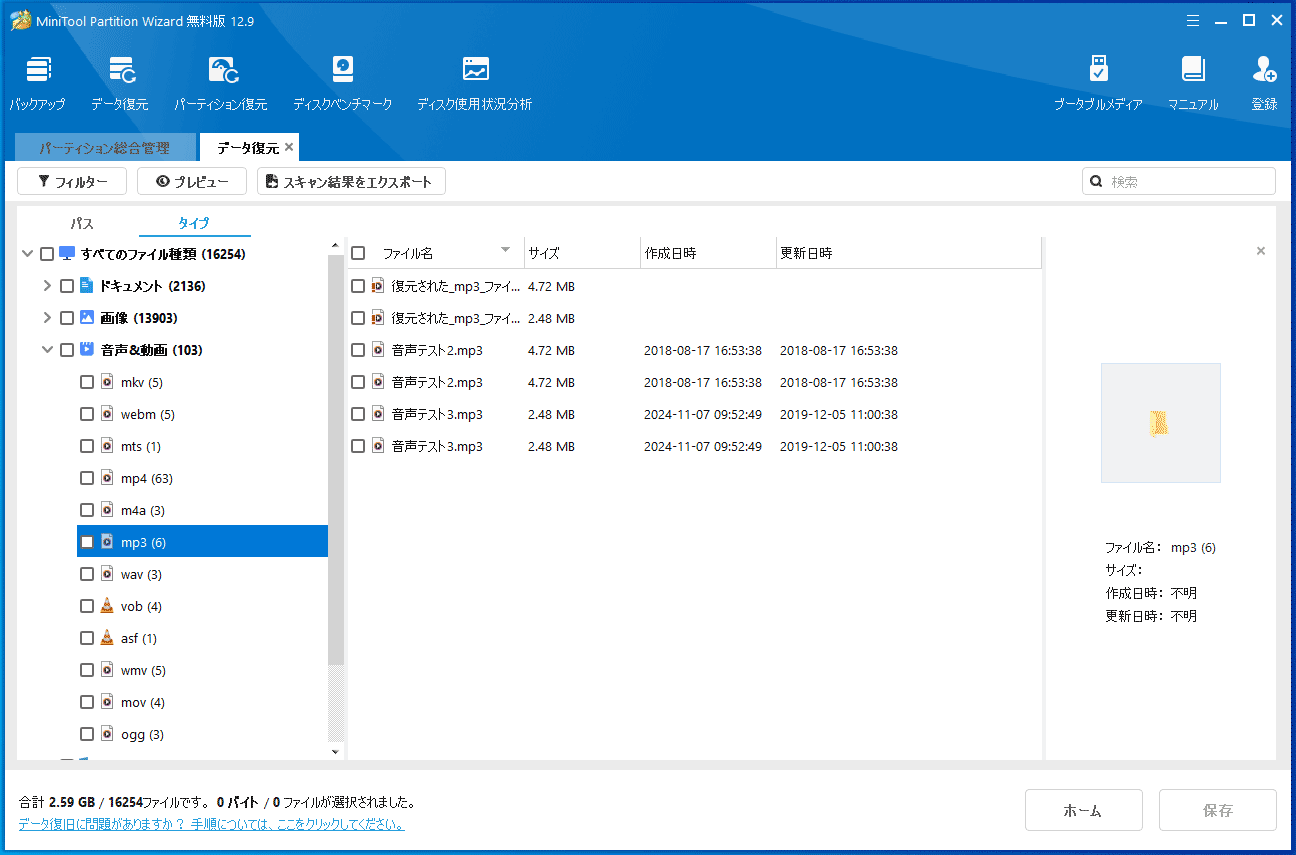Check the 音声&動画 (103) checkbox
Viewport: 1296px width, 855px height.
[x=66, y=350]
